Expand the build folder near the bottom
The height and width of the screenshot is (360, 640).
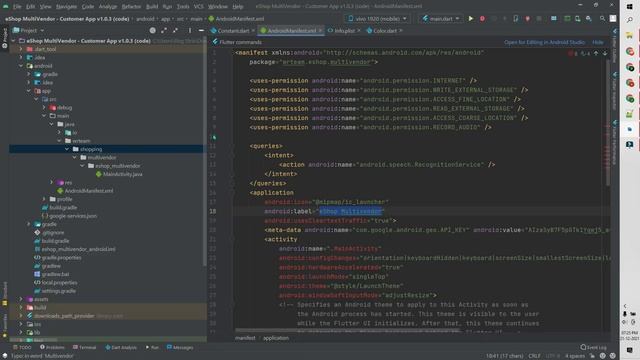pyautogui.click(x=21, y=307)
